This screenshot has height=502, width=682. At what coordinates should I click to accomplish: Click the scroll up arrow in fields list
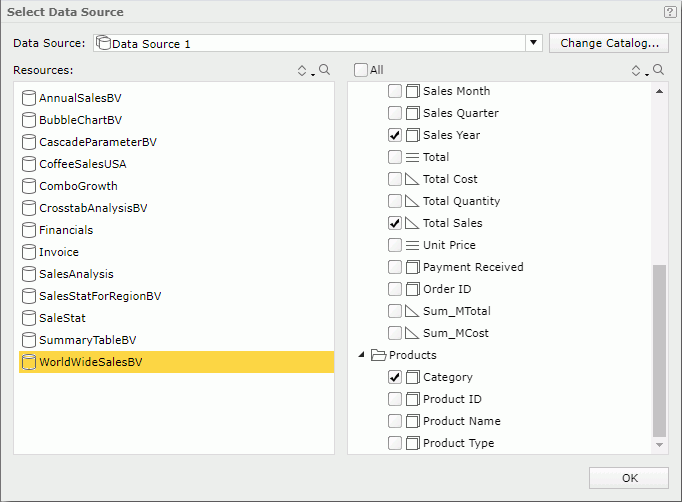(659, 91)
